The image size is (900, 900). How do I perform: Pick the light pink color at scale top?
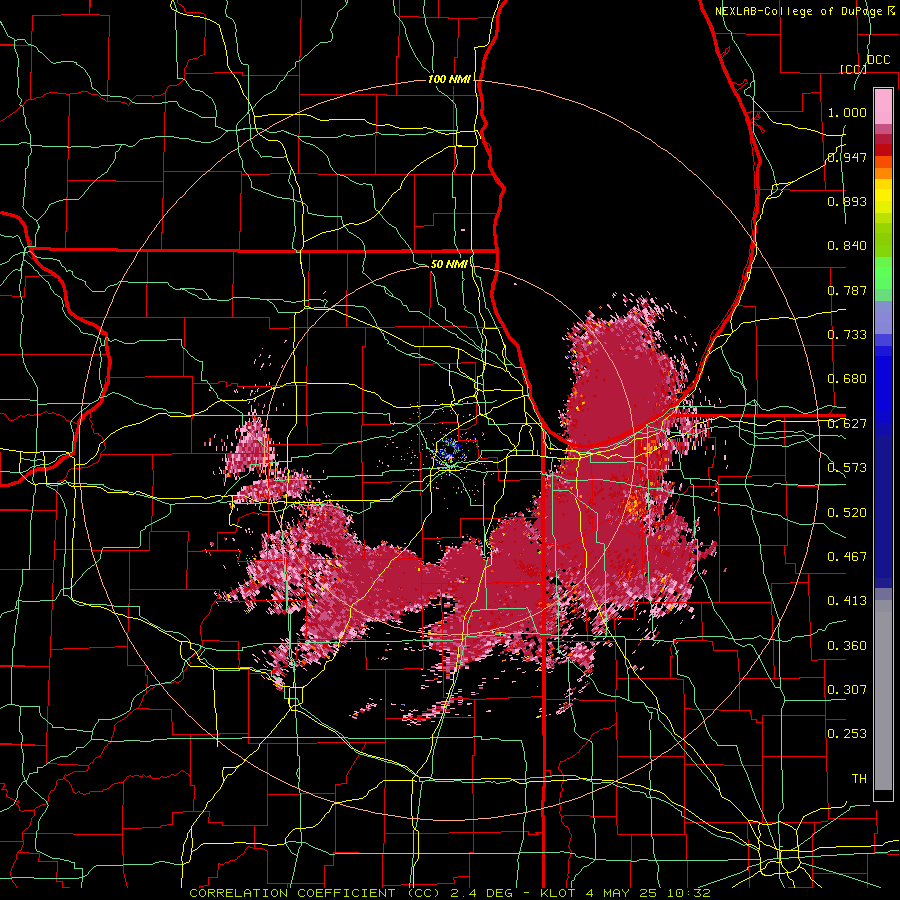883,107
